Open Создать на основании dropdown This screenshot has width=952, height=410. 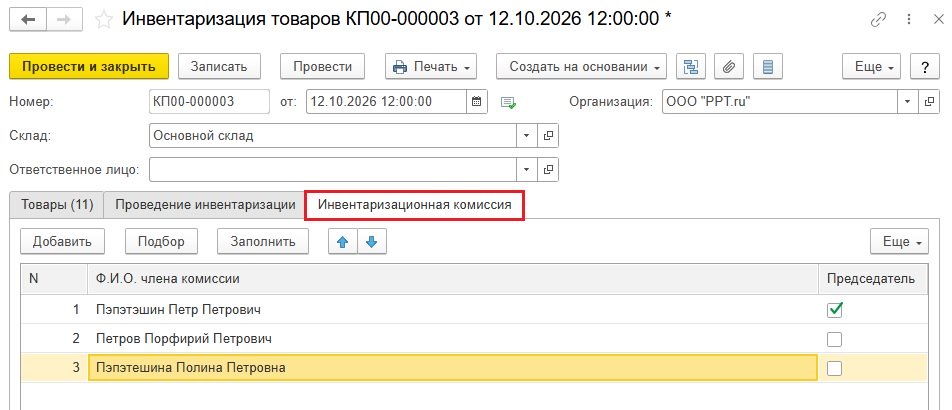tap(581, 67)
